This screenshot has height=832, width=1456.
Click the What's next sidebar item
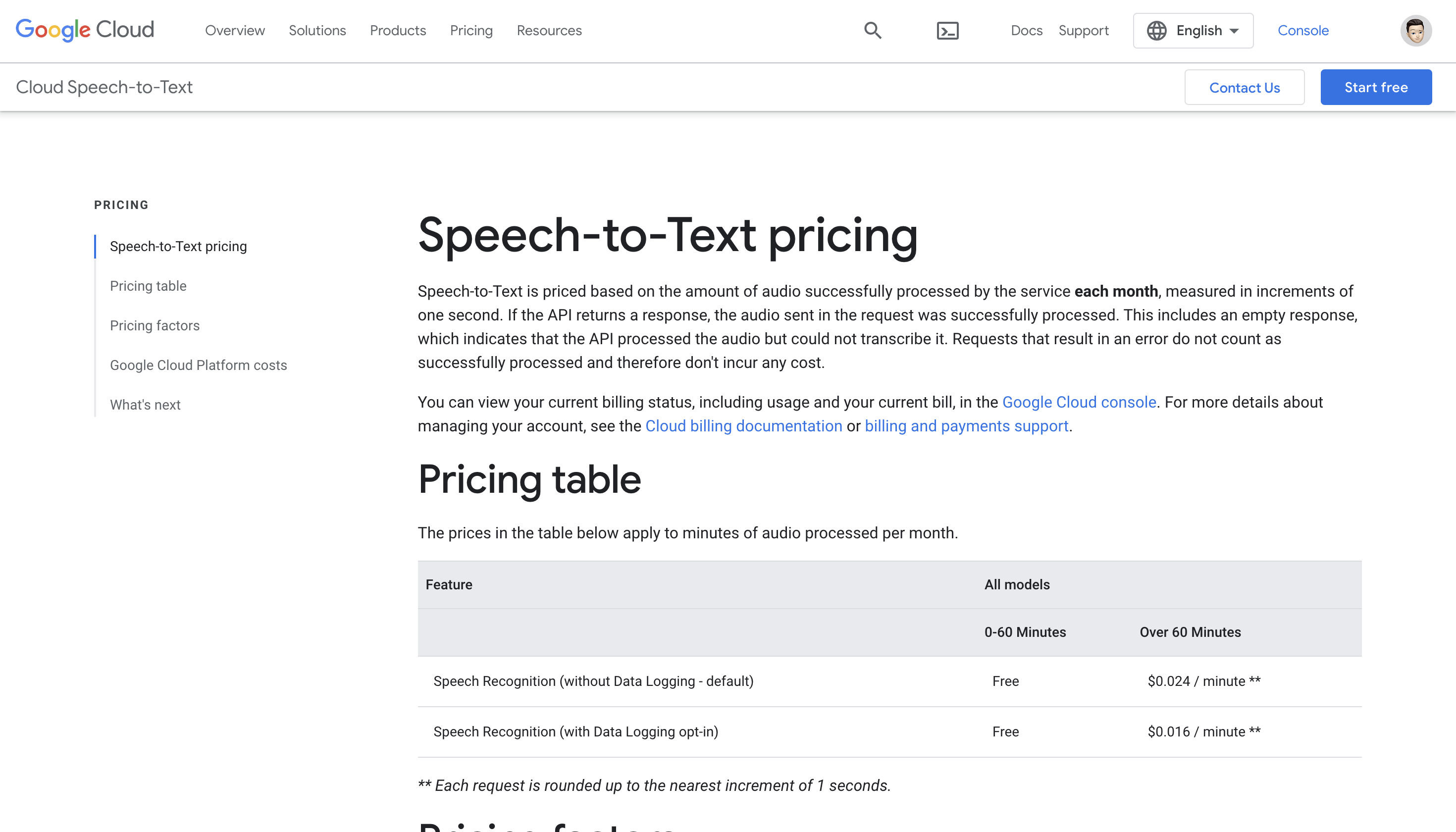click(x=145, y=404)
